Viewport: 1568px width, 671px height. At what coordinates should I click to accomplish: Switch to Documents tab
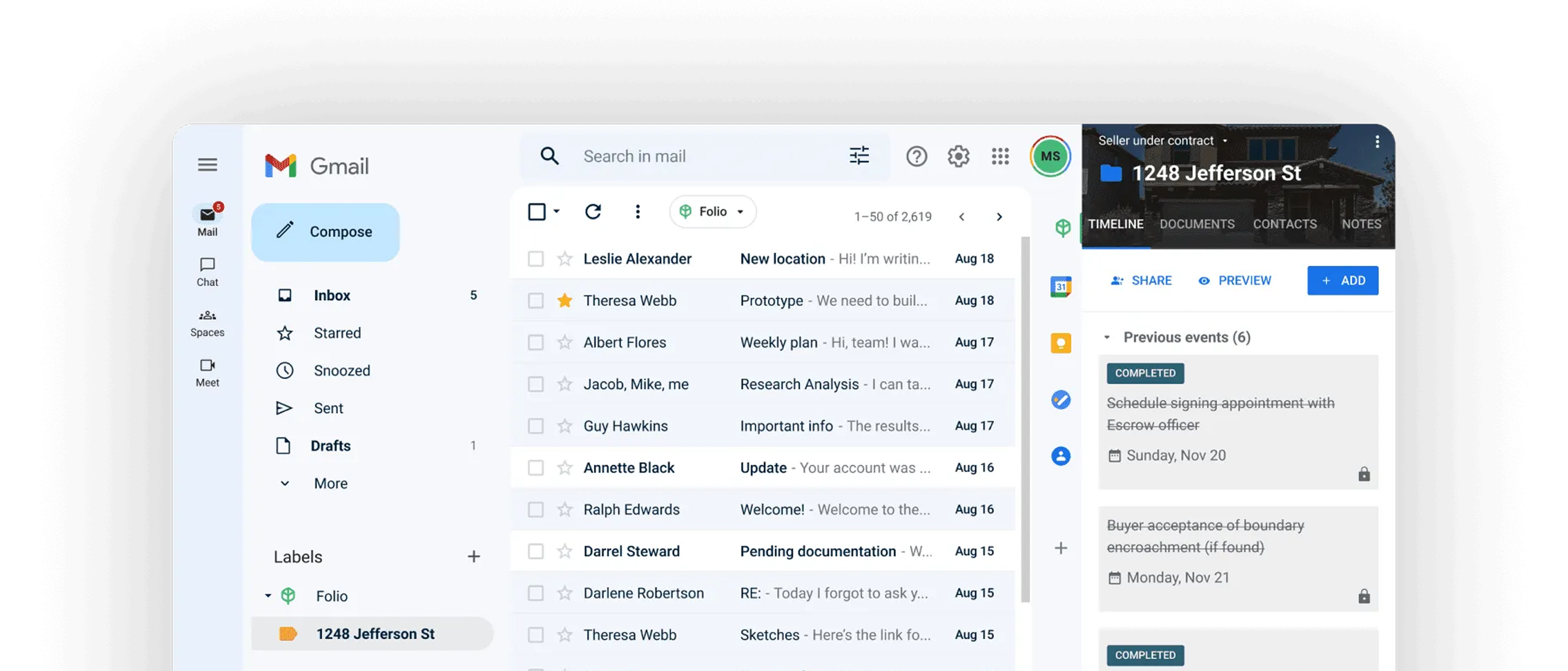coord(1197,224)
